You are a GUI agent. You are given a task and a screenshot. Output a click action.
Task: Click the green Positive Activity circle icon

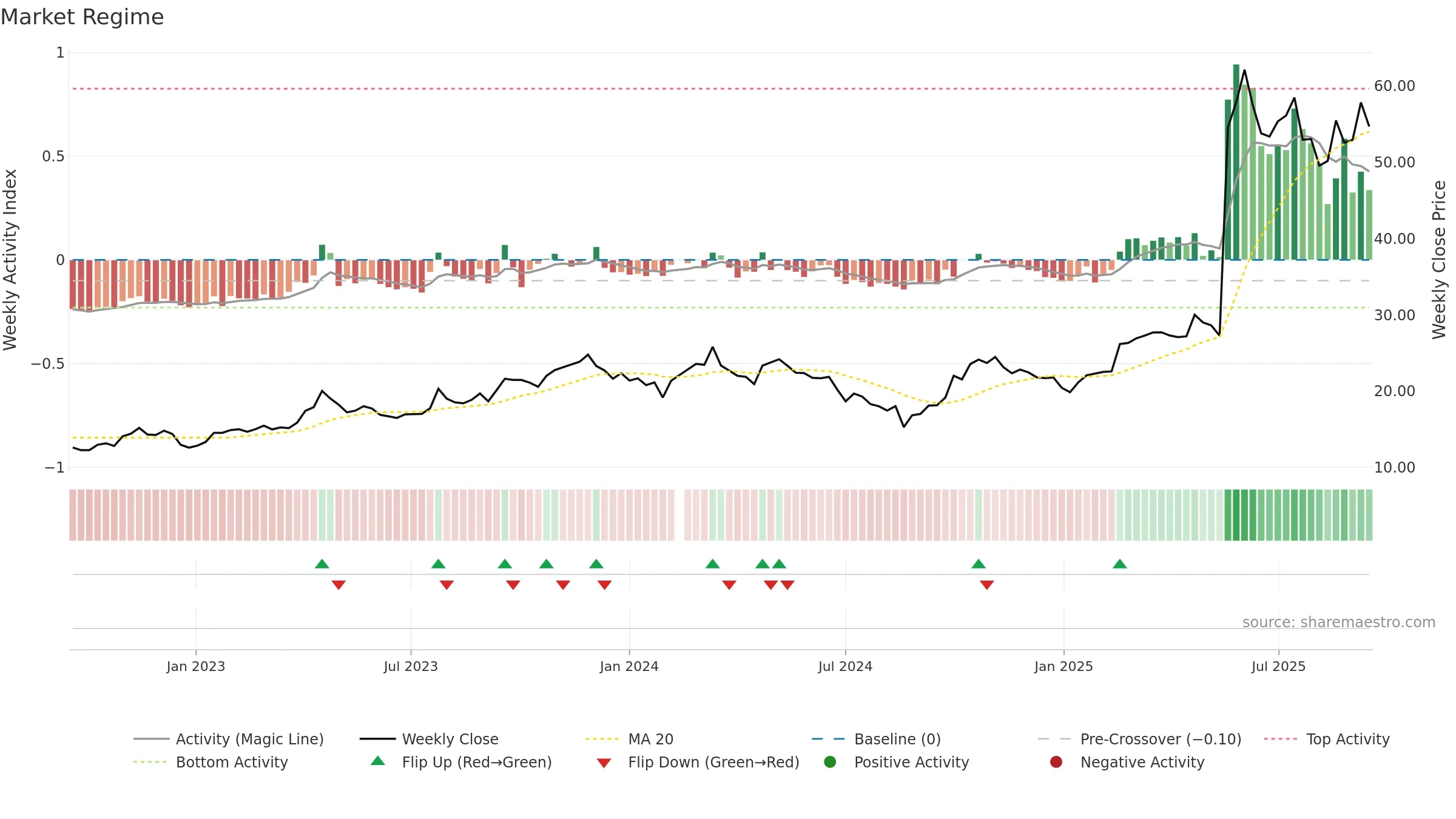click(830, 762)
